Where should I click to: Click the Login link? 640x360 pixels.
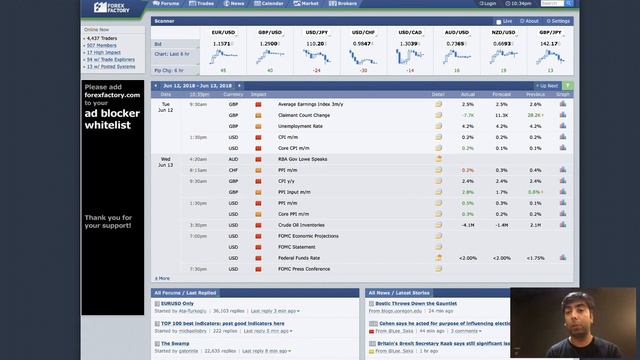487,3
